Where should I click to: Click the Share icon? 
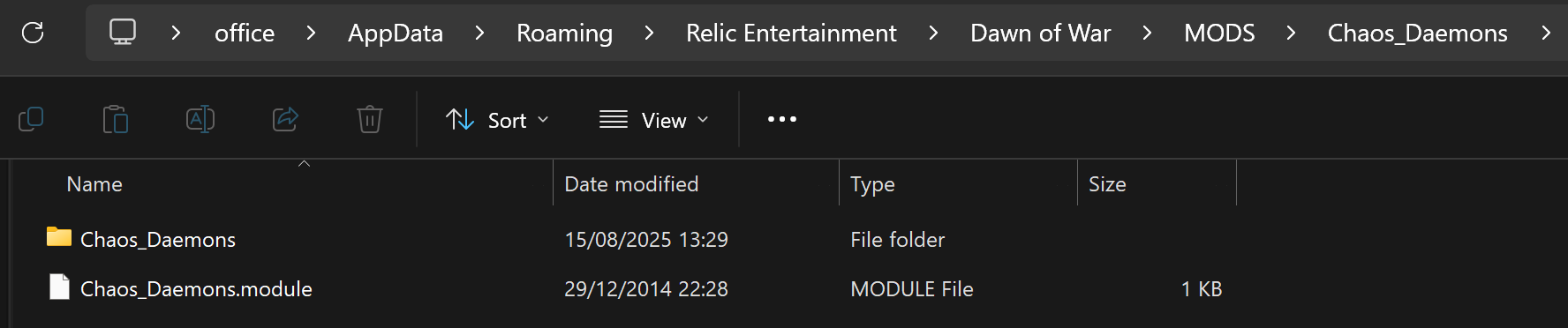point(285,119)
